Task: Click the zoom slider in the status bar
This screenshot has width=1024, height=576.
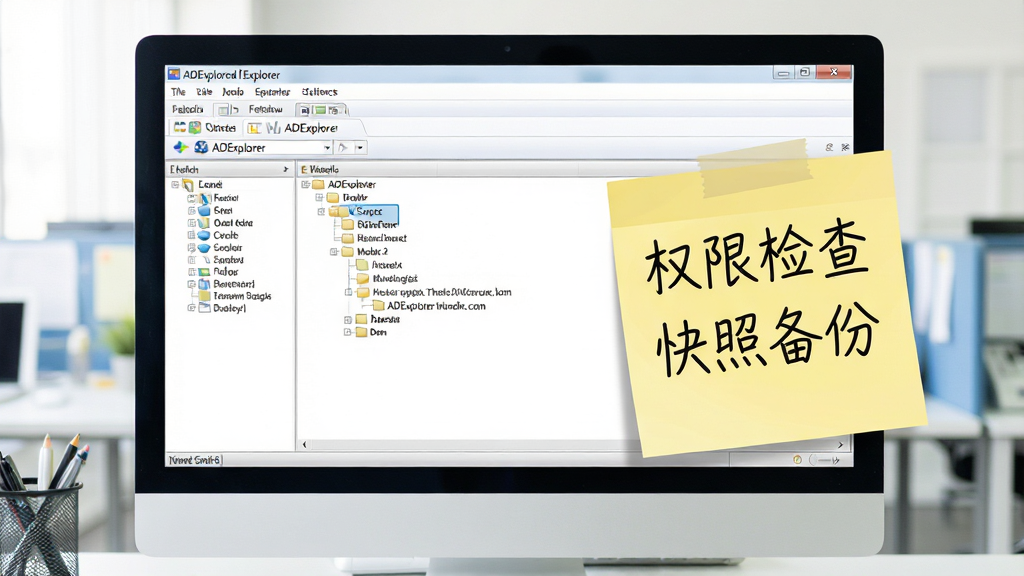Action: coord(824,460)
